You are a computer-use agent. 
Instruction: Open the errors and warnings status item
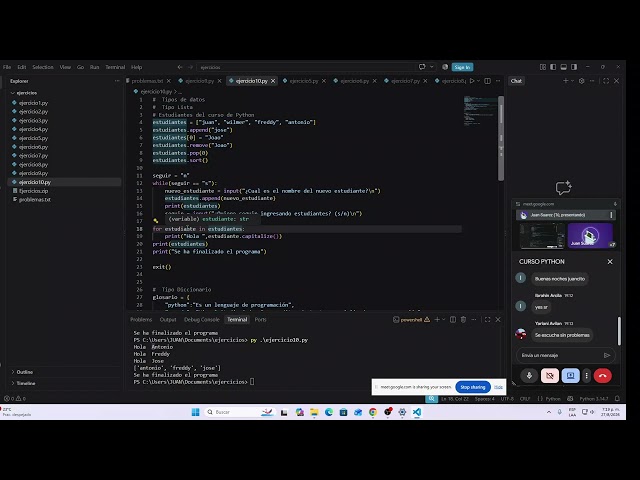pyautogui.click(x=15, y=398)
